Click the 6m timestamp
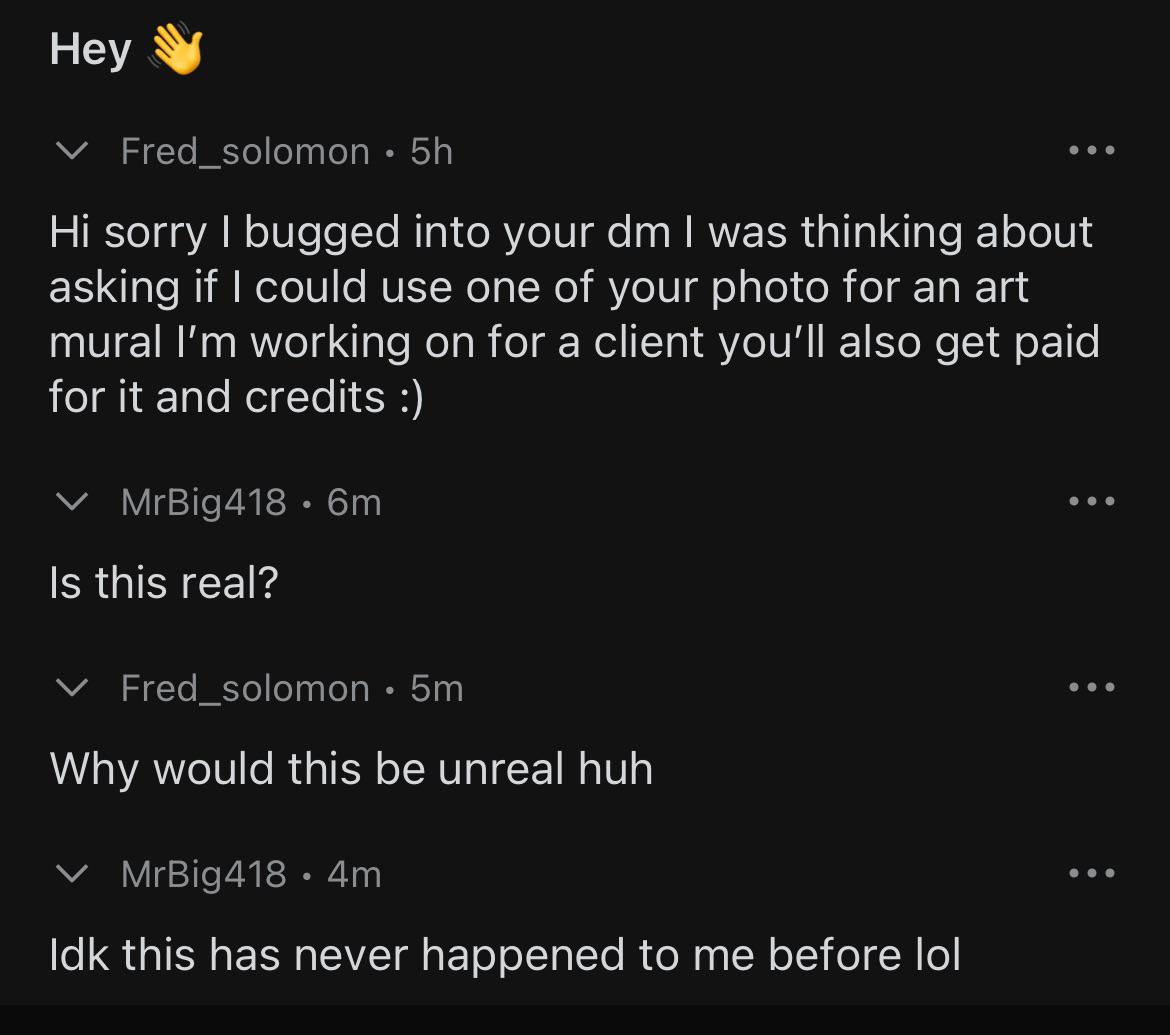This screenshot has width=1170, height=1035. (354, 501)
